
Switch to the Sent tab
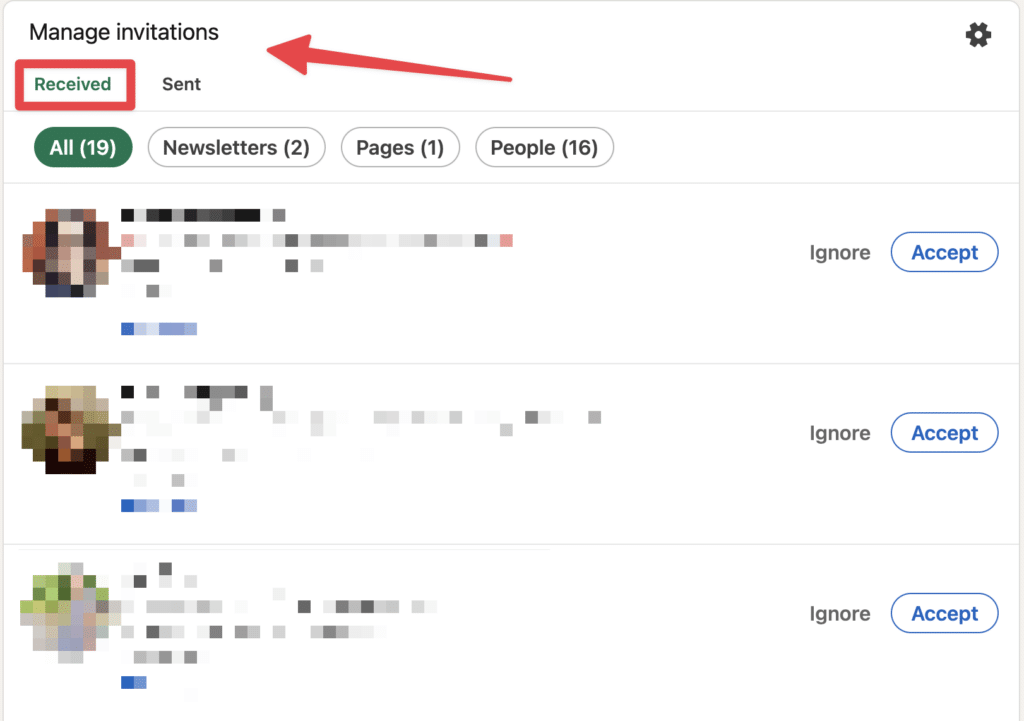coord(181,84)
